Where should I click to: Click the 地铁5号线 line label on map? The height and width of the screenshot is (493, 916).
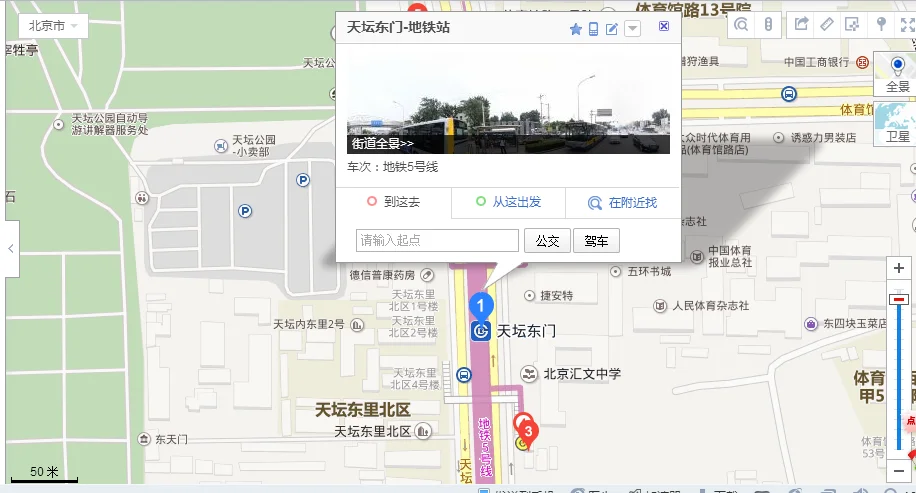485,447
